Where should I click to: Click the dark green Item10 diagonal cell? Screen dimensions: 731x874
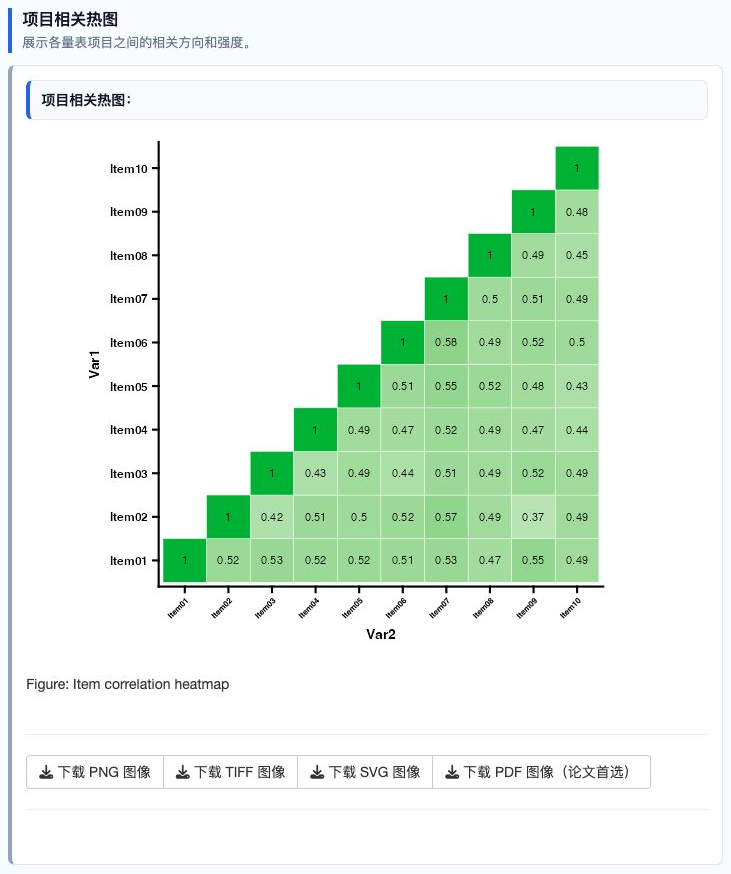577,168
